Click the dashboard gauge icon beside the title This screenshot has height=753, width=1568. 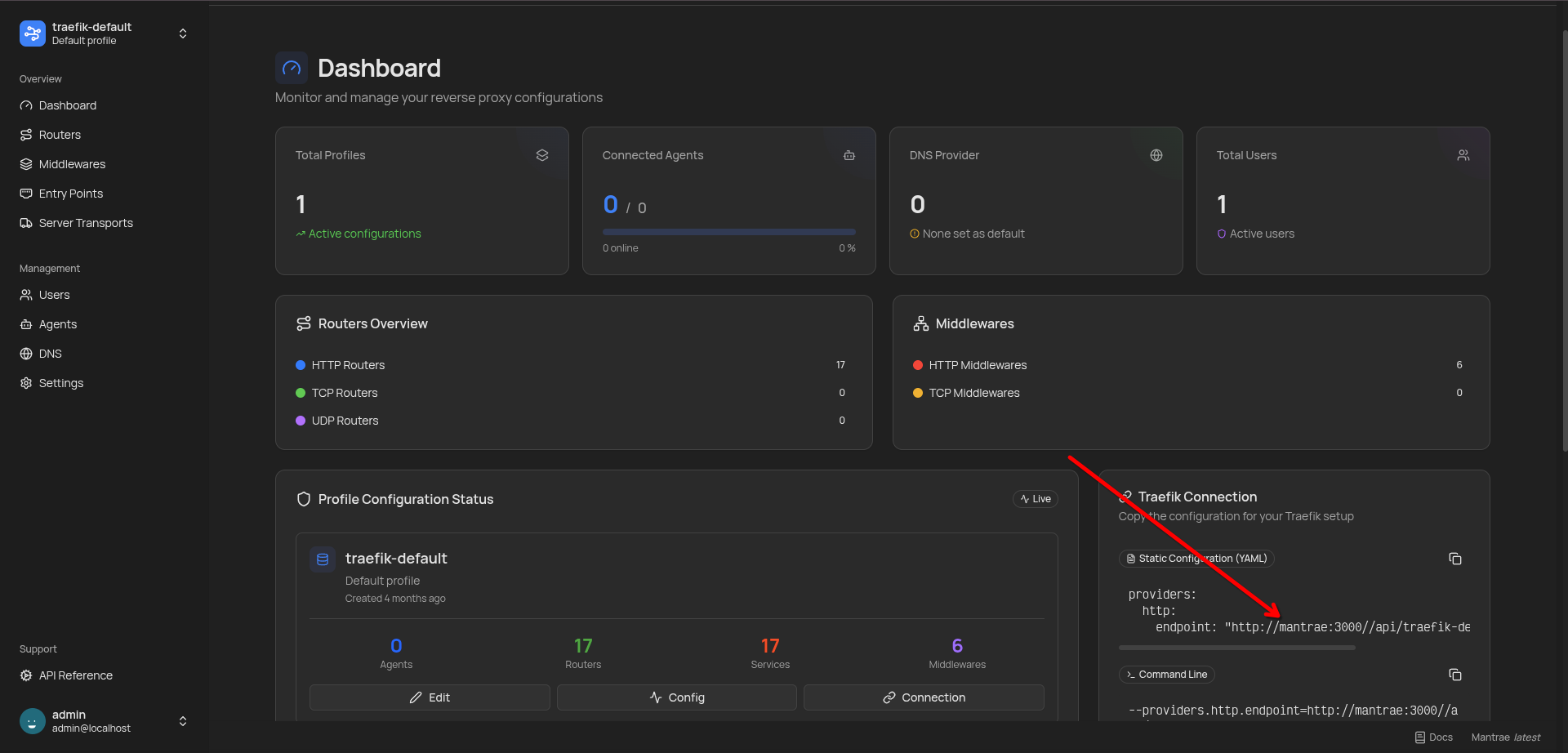[292, 69]
